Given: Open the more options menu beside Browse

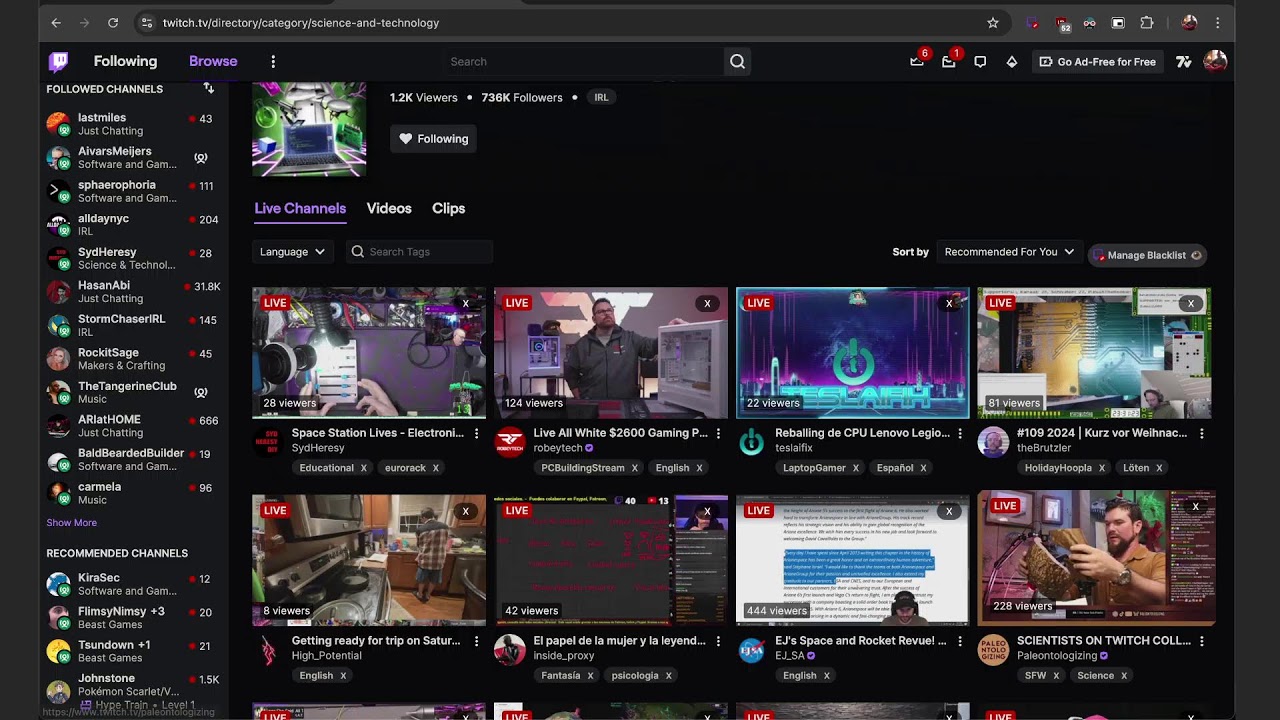Looking at the screenshot, I should coord(273,62).
